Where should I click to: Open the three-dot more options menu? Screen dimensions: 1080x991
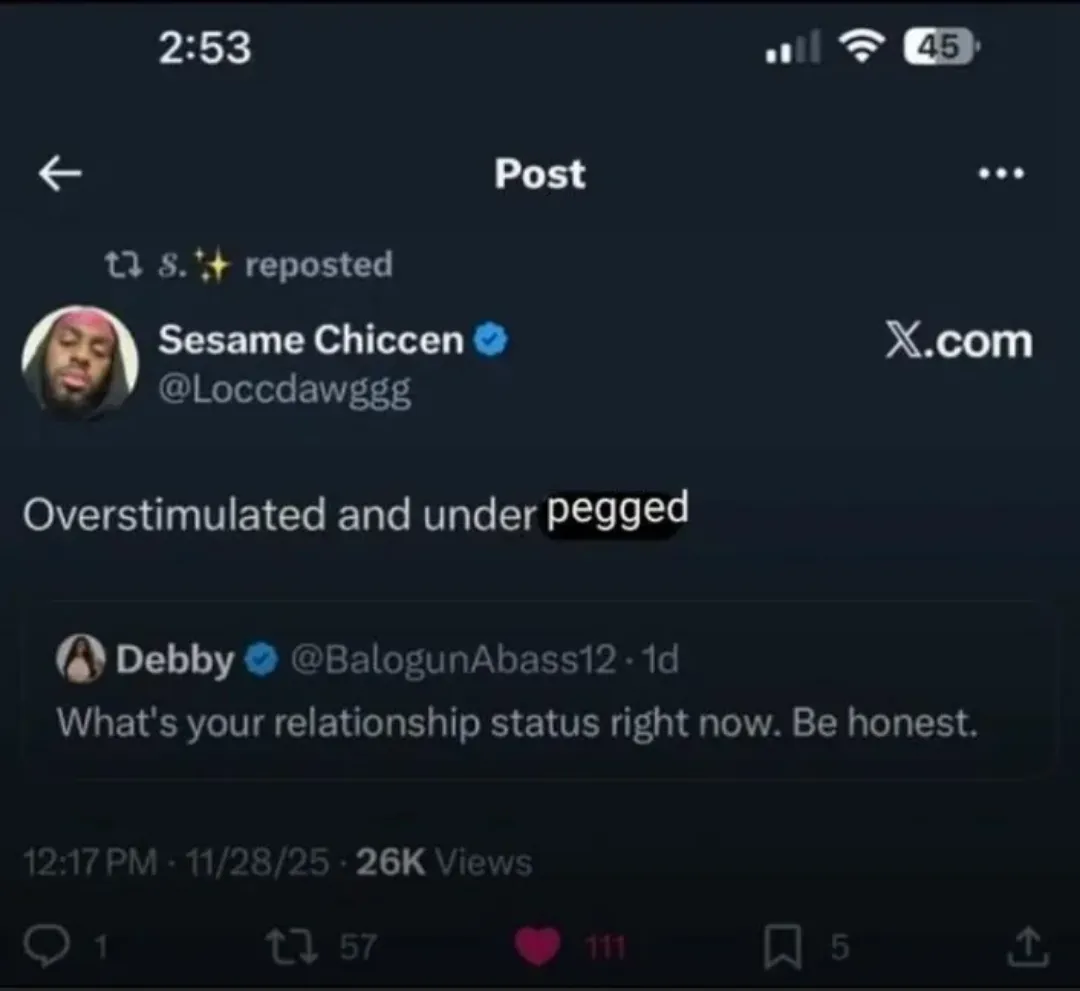pyautogui.click(x=1001, y=173)
